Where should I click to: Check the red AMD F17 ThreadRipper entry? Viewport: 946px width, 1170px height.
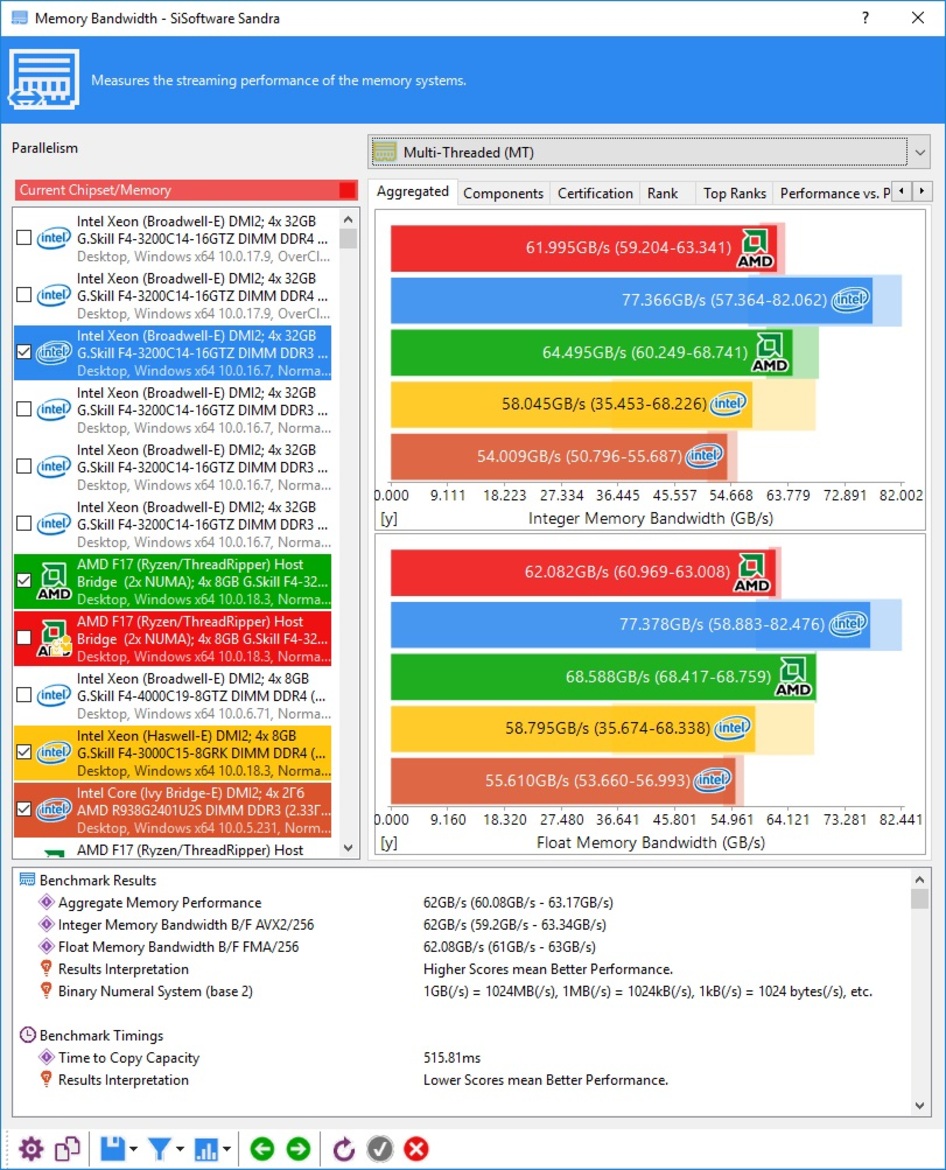click(x=24, y=638)
